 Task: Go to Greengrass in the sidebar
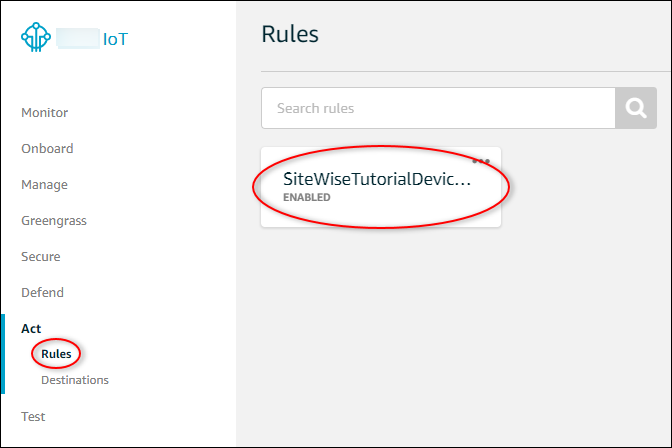[54, 221]
